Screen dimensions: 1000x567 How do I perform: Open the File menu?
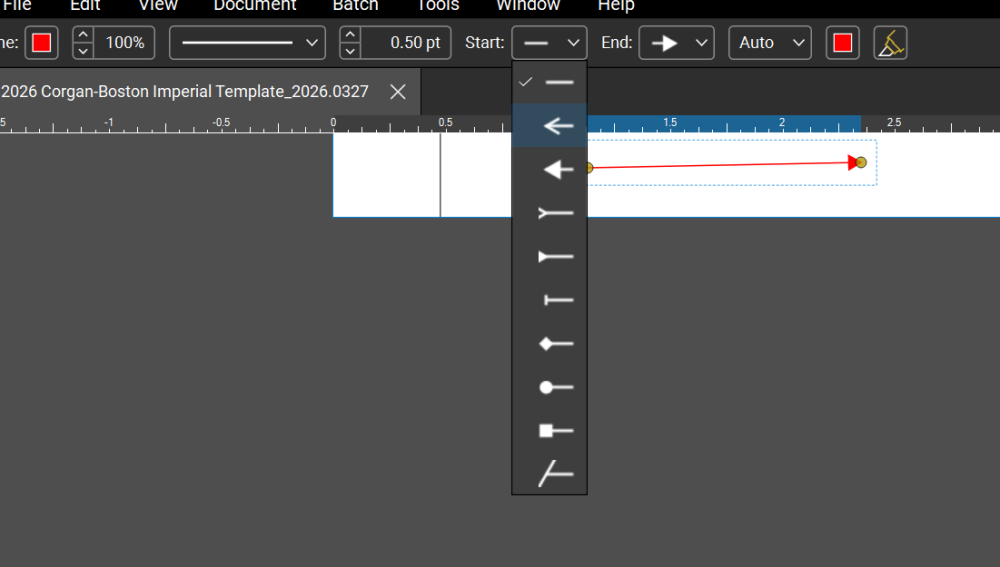(17, 6)
